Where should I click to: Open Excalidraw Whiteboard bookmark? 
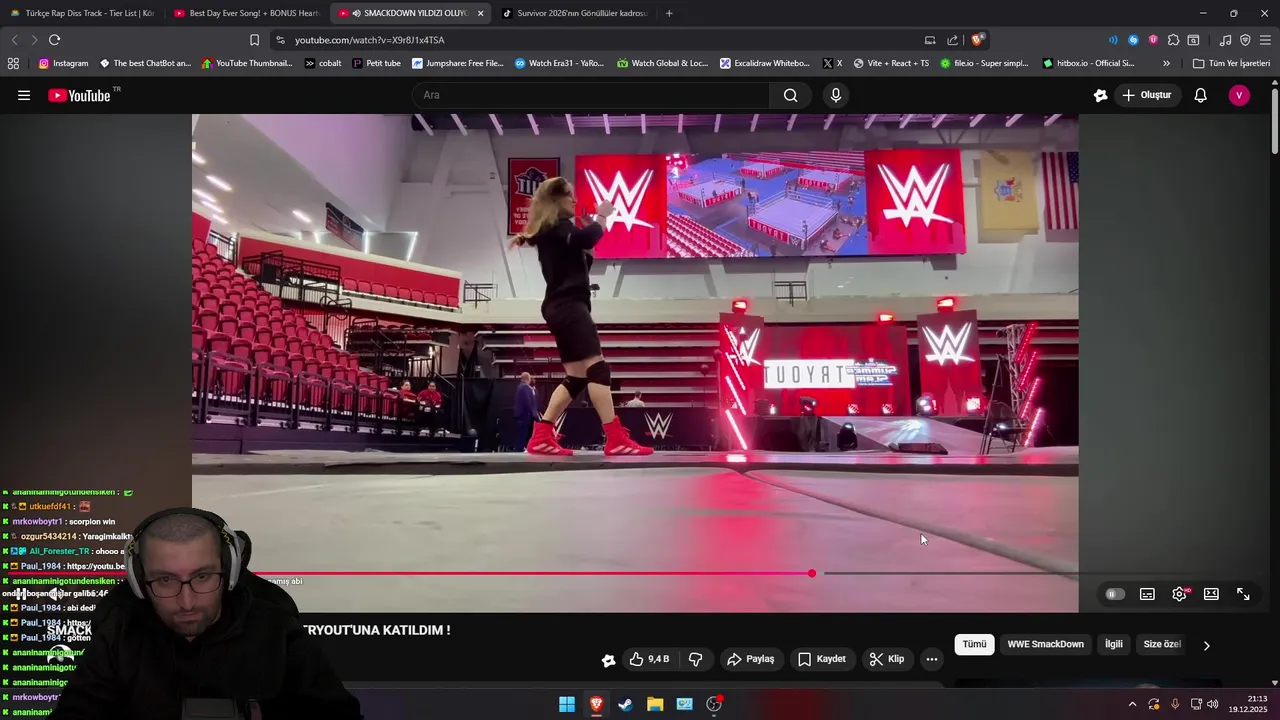pos(764,63)
